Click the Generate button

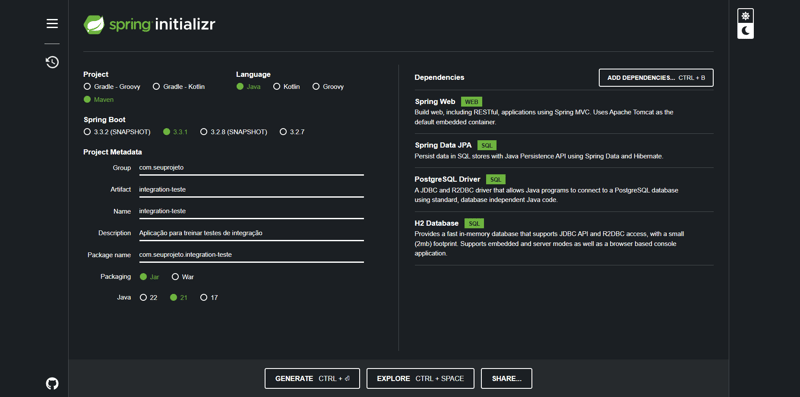(312, 379)
